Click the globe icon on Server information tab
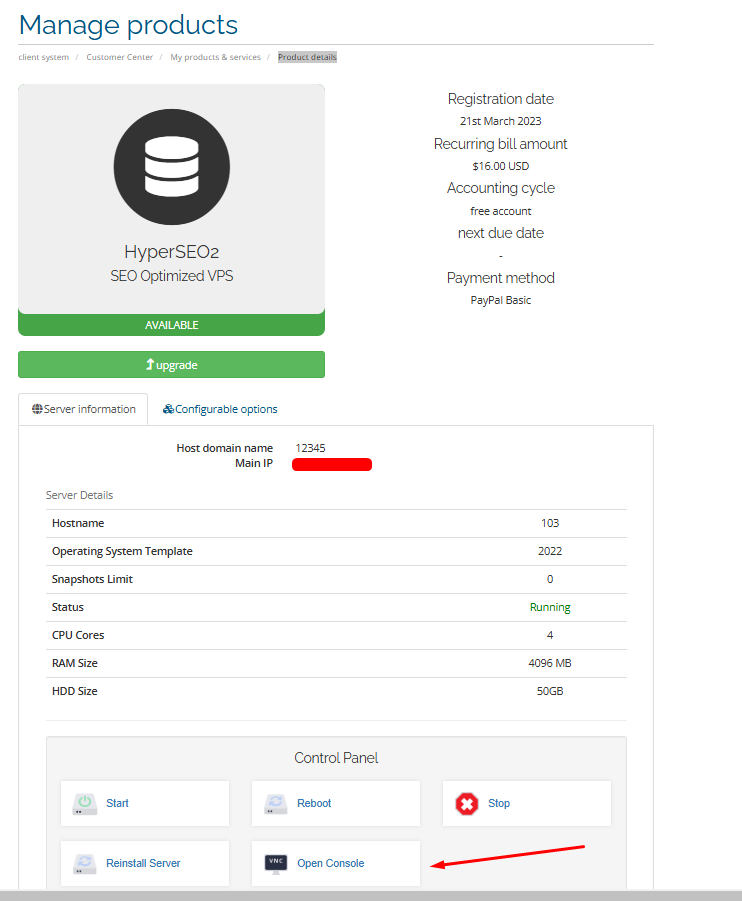The image size is (742, 901). pyautogui.click(x=37, y=409)
